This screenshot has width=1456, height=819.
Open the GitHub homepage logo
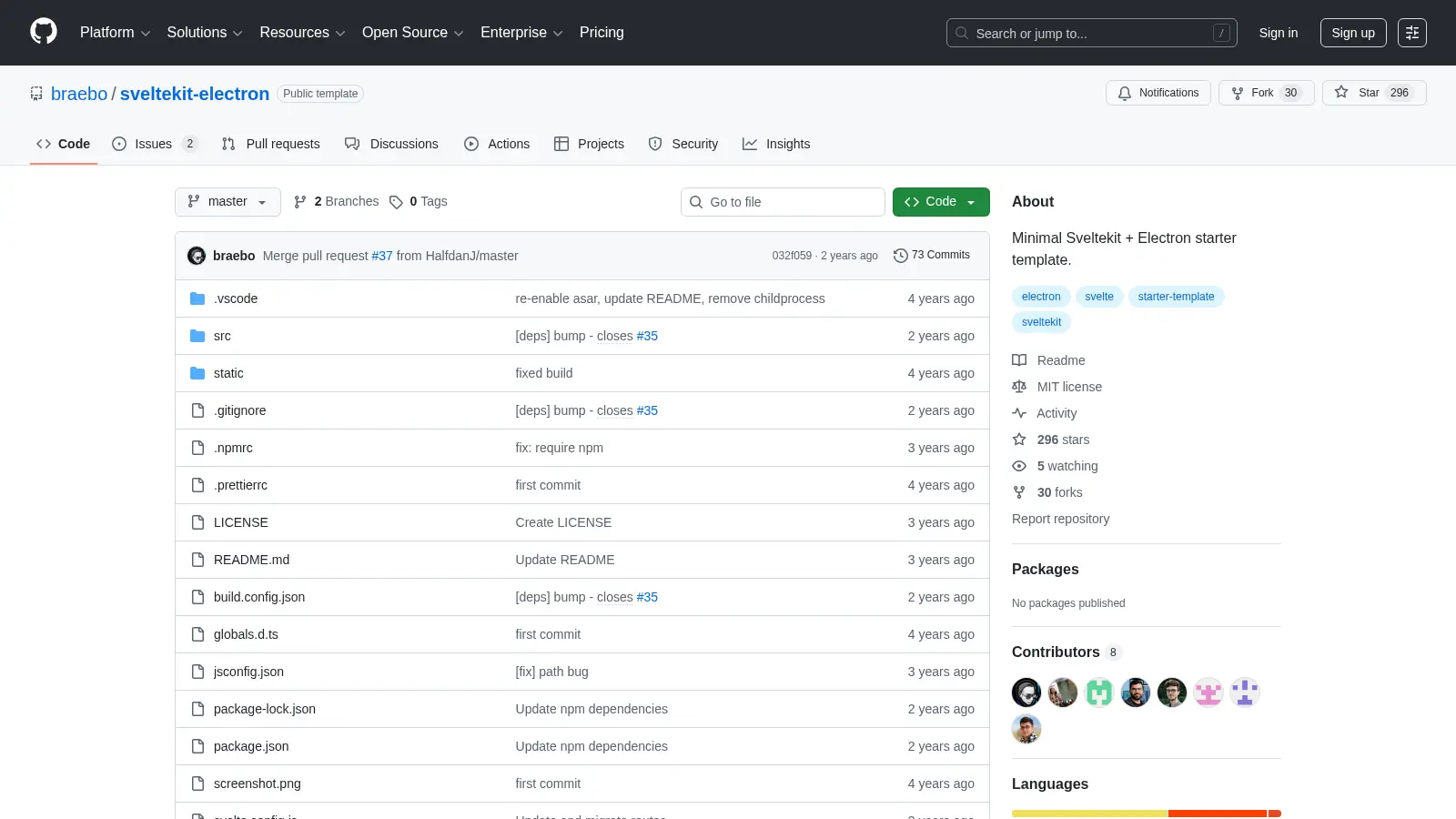point(44,32)
